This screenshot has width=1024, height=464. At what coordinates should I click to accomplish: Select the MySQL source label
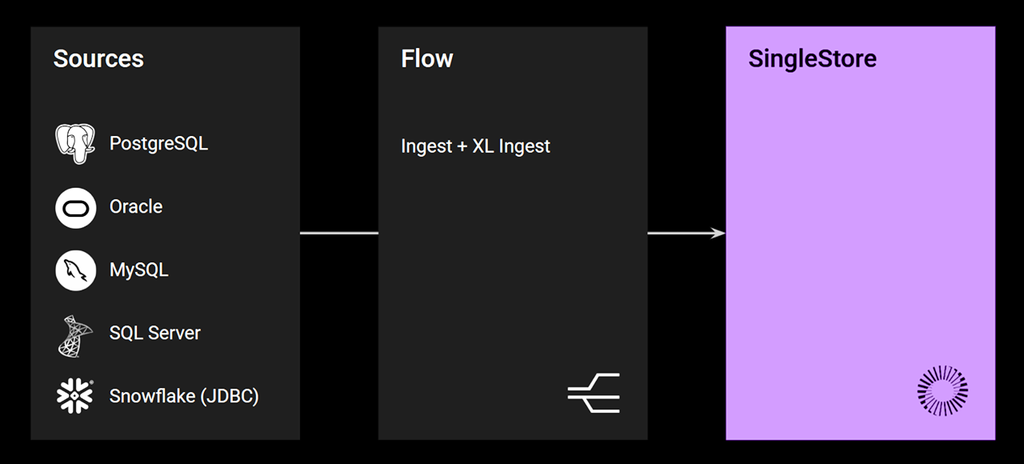coord(139,270)
